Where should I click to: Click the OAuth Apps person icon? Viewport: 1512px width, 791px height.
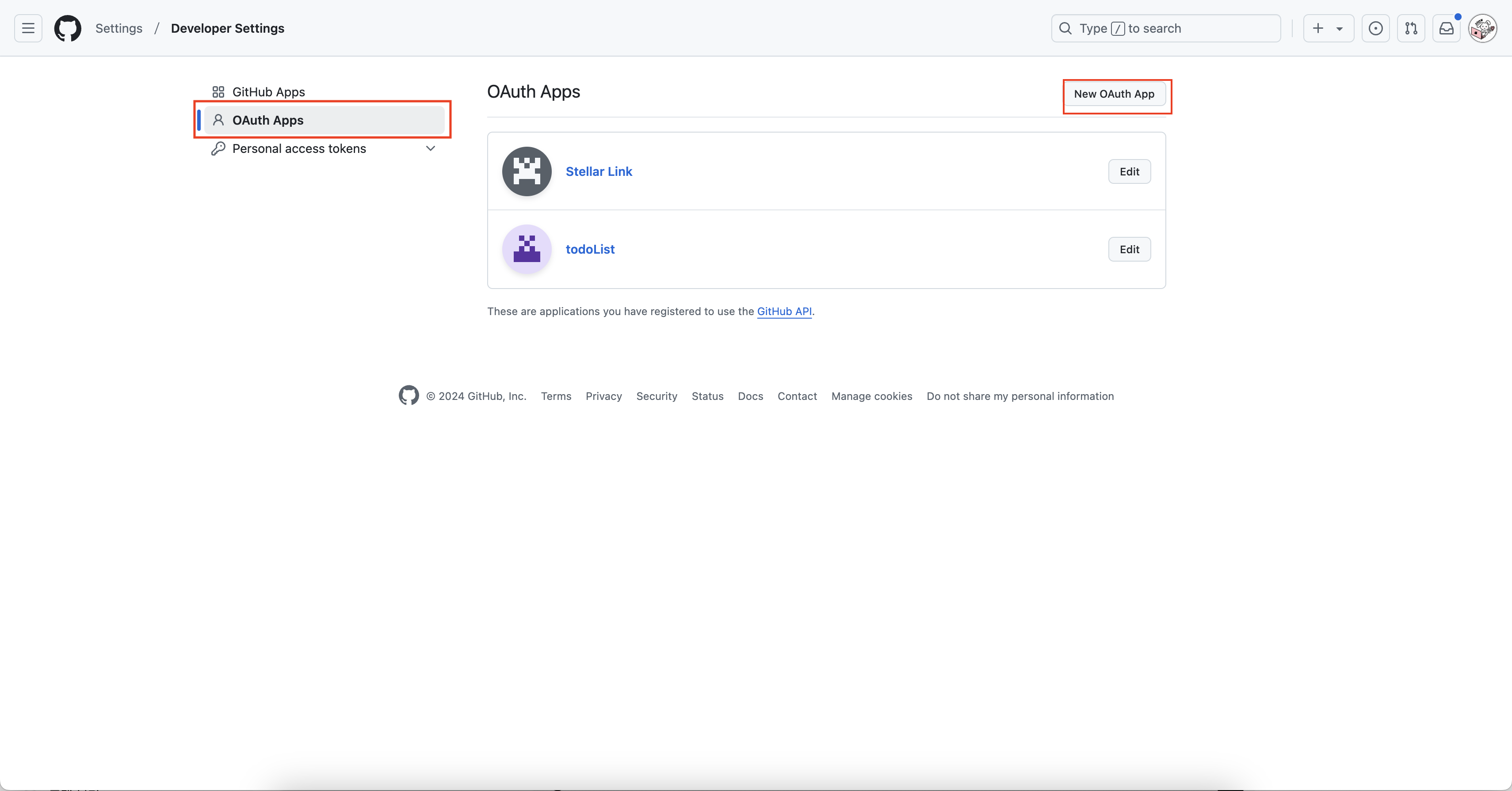coord(218,120)
